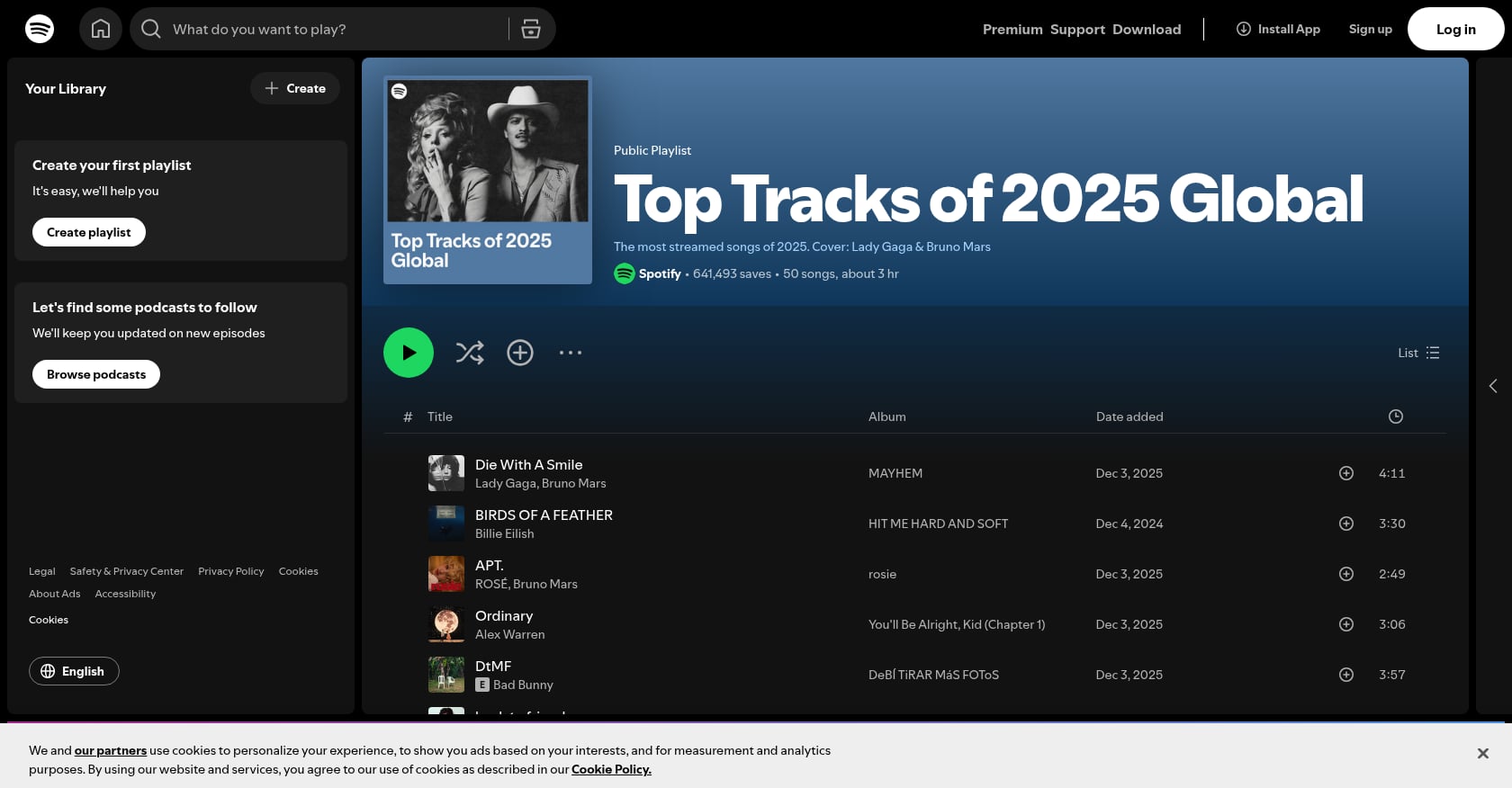Open the Accessibility footer link

pyautogui.click(x=125, y=594)
